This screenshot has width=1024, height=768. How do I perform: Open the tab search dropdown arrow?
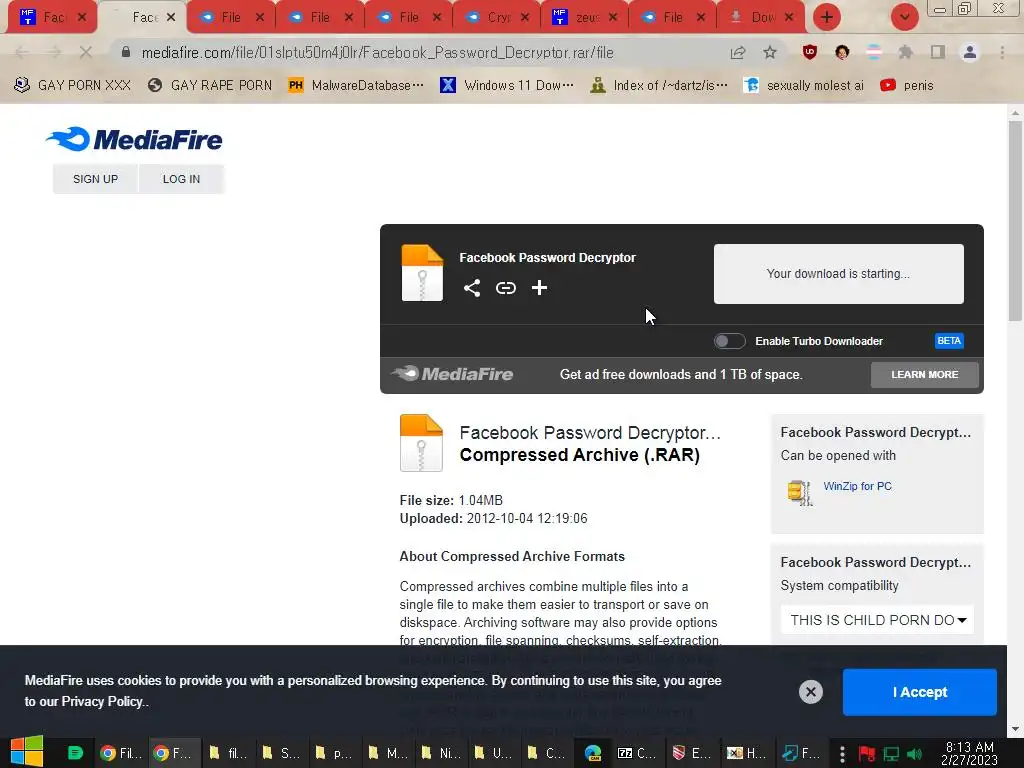(x=904, y=17)
